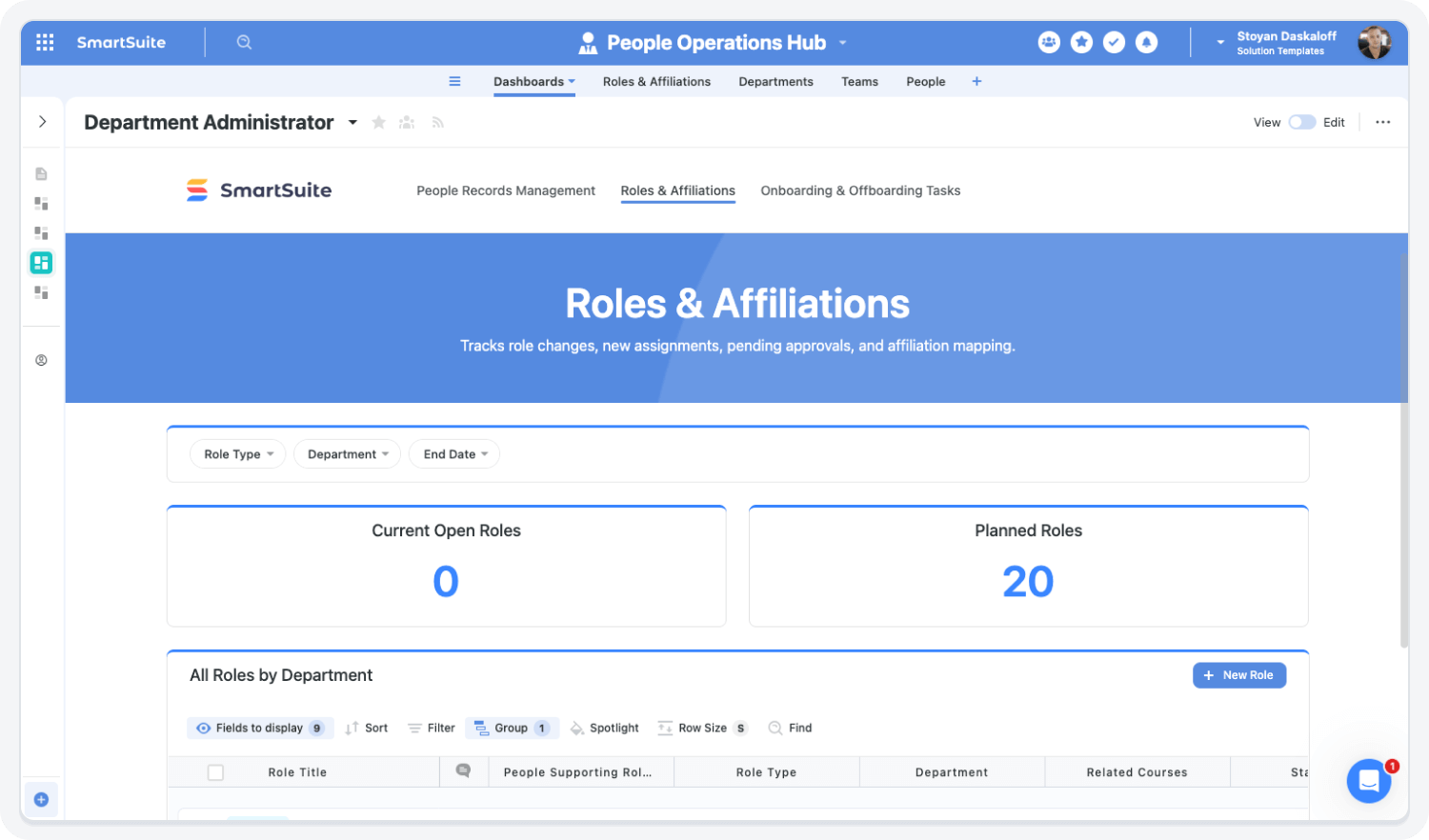1429x840 pixels.
Task: Open People Records Management dashboard link
Action: click(x=506, y=190)
